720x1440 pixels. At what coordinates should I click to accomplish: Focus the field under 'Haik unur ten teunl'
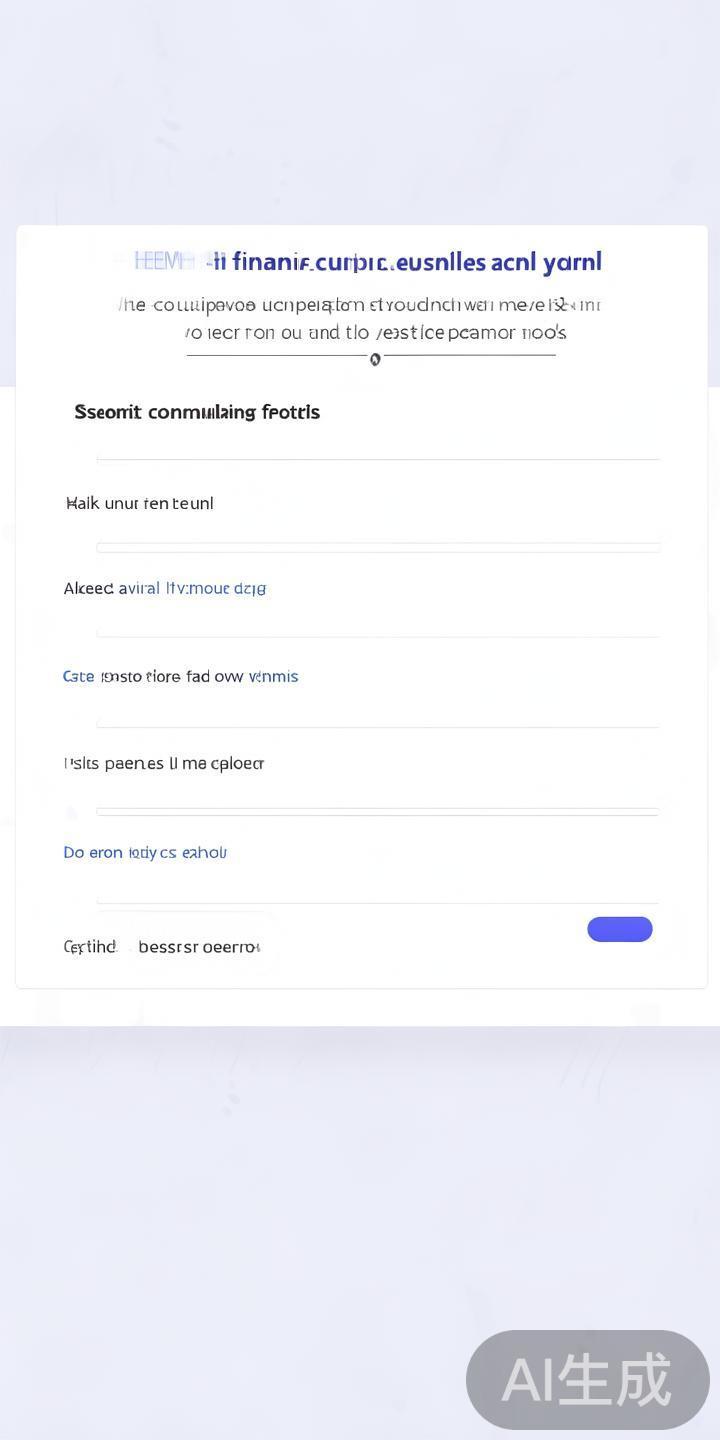[x=378, y=547]
